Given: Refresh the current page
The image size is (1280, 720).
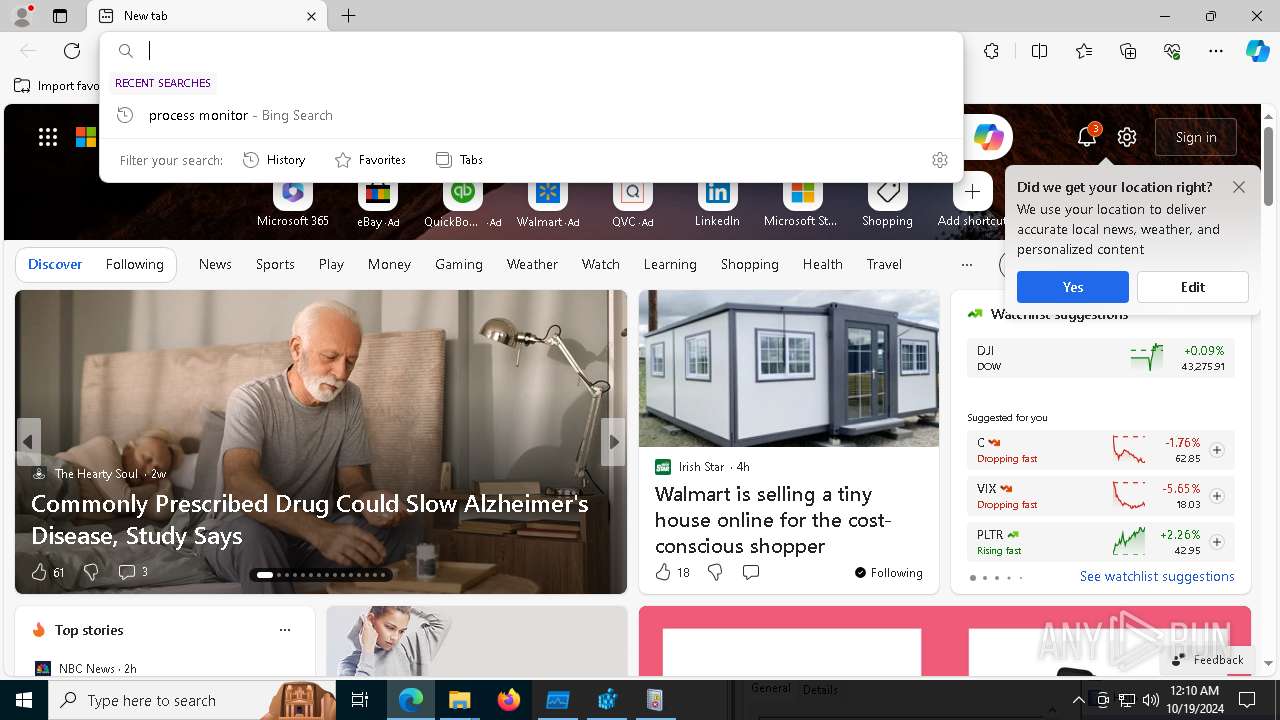Looking at the screenshot, I should [x=72, y=51].
